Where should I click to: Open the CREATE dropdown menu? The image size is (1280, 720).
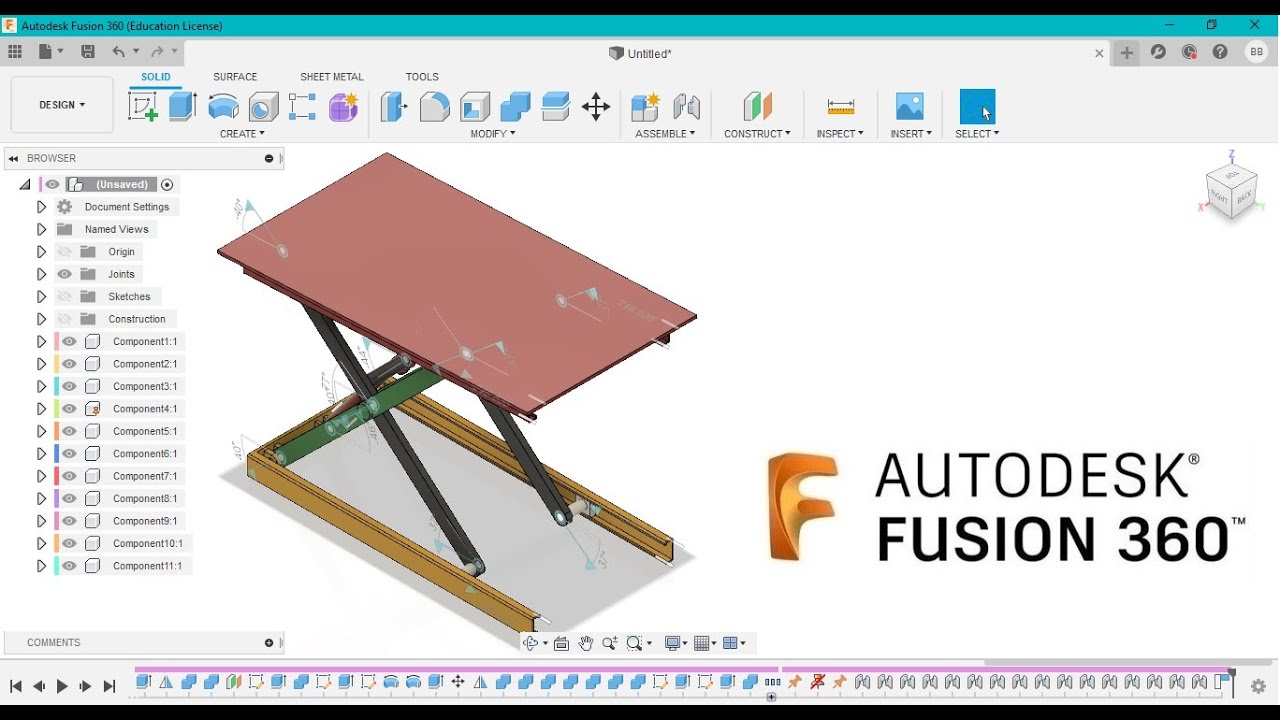242,133
